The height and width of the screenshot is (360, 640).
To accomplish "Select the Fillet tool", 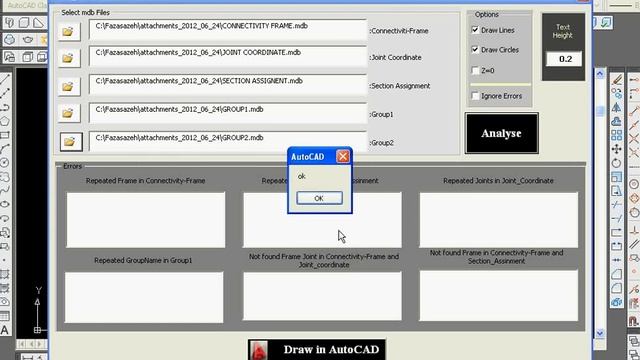I will (617, 288).
